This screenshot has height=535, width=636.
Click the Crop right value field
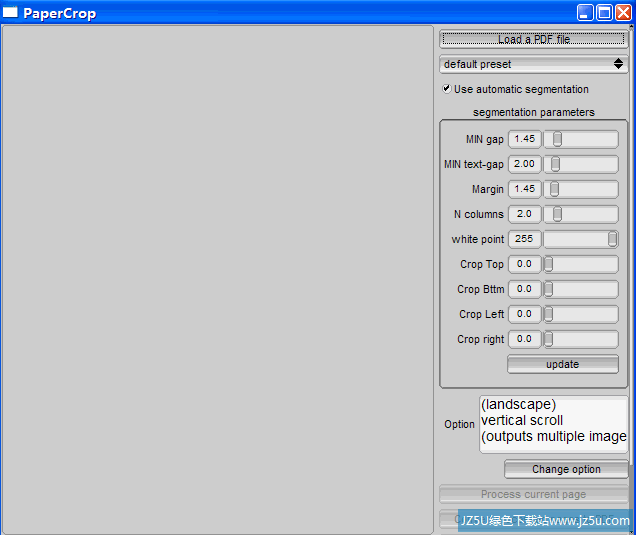click(x=524, y=339)
